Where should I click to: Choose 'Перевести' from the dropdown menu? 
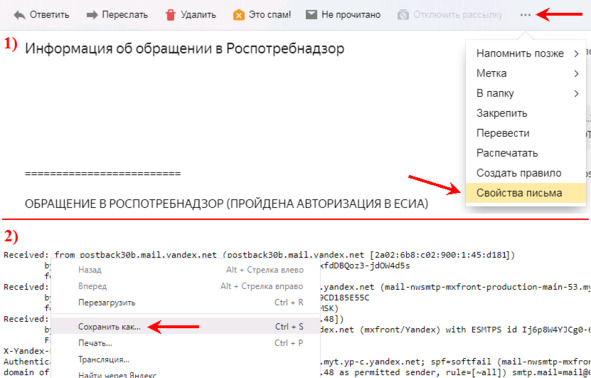(x=526, y=133)
